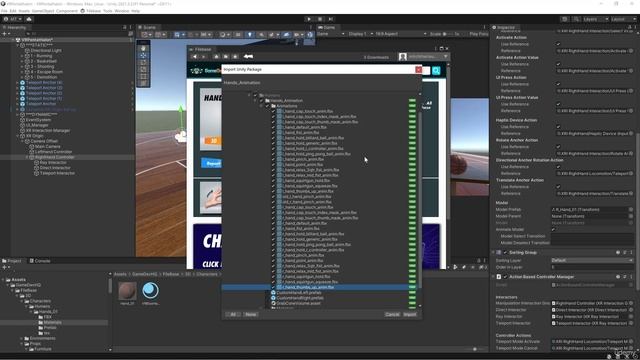Screen dimensions: 640x360
Task: Click the Pause button in Unity toolbar
Action: point(320,19)
